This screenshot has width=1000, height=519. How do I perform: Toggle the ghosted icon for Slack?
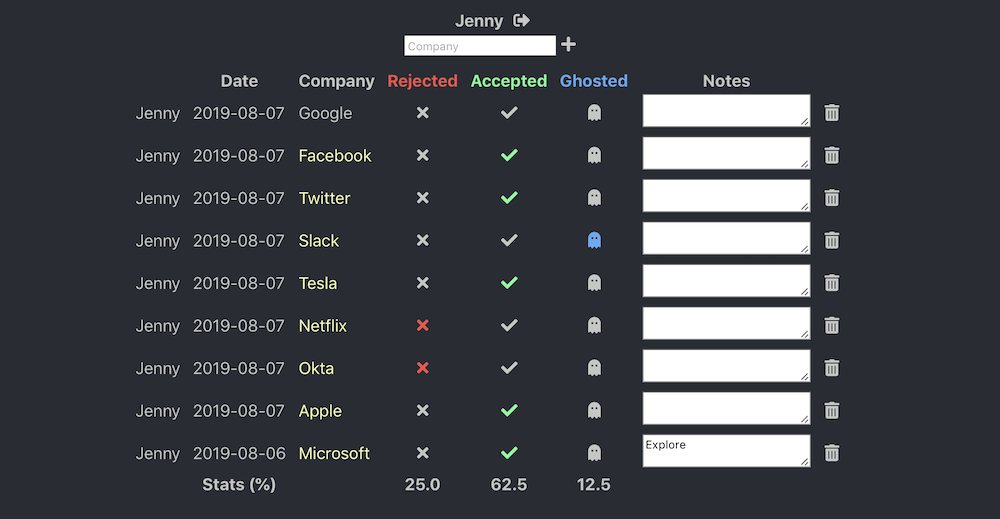pos(594,241)
